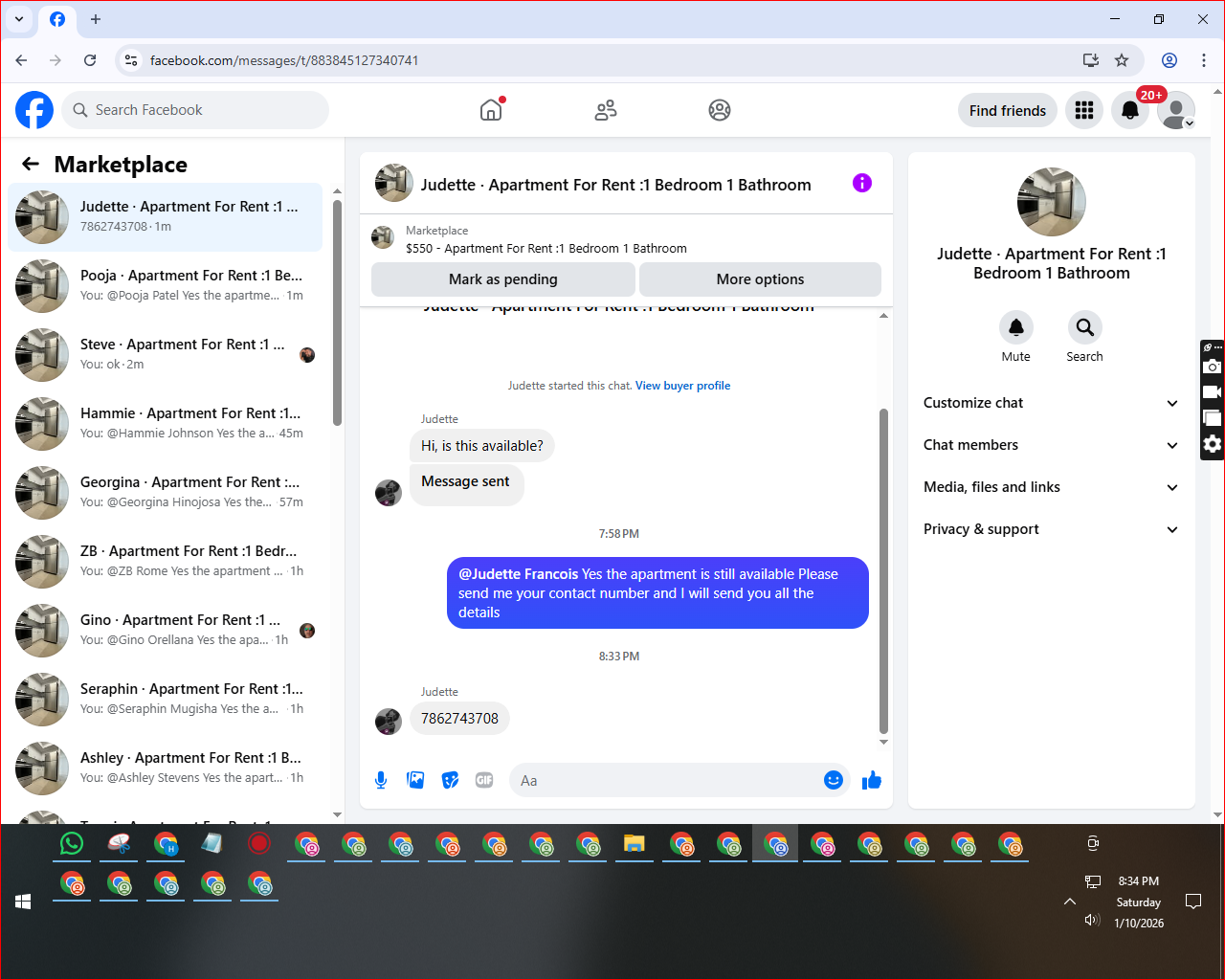1225x980 pixels.
Task: Click Mark as pending button
Action: point(503,279)
